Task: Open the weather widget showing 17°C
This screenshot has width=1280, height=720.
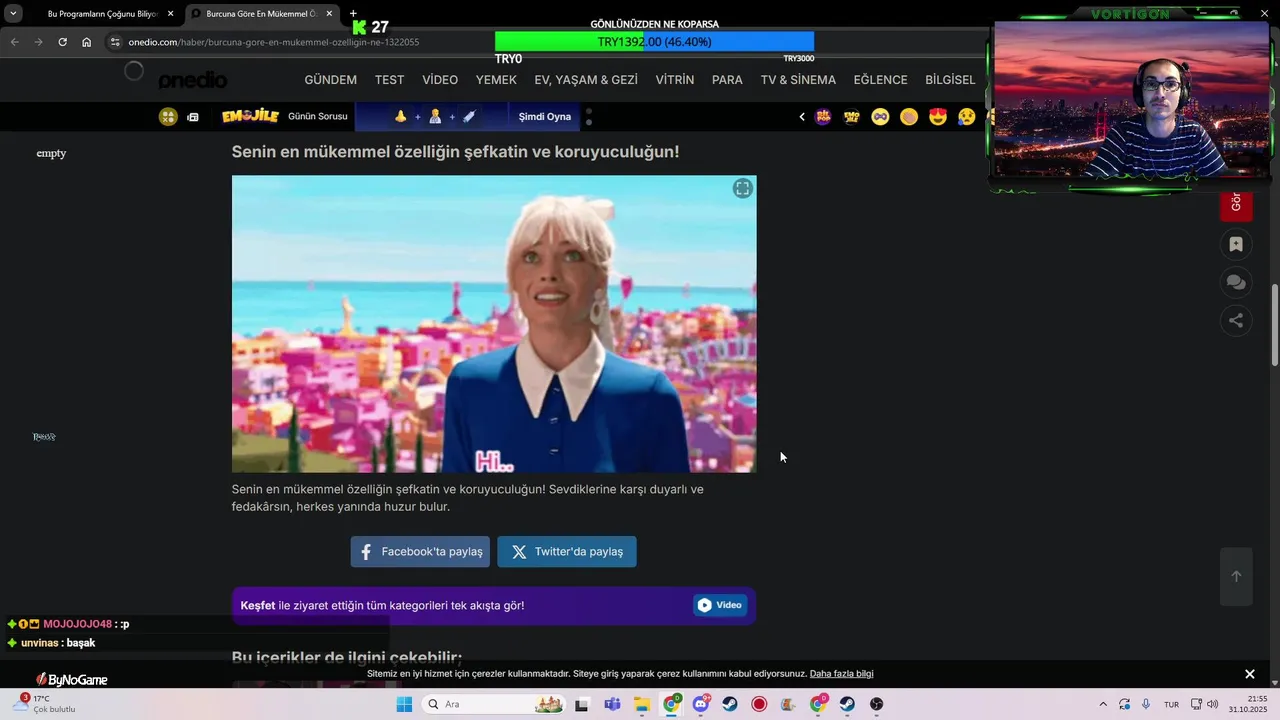Action: tap(42, 704)
